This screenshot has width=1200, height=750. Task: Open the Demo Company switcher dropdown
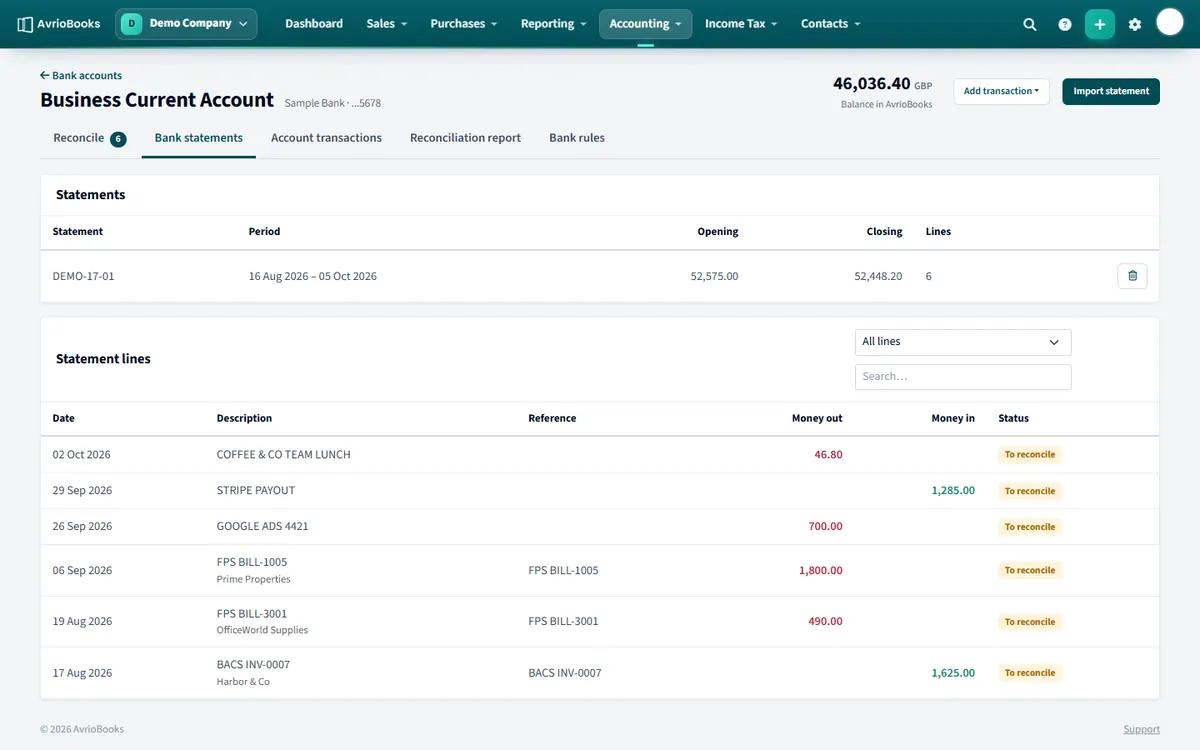(x=186, y=24)
